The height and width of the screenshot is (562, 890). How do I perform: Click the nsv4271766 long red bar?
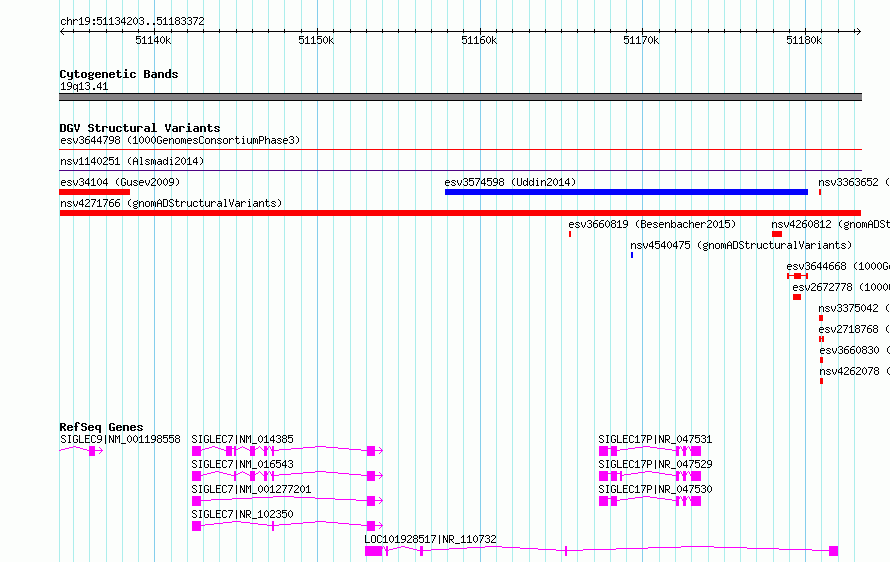coord(460,213)
